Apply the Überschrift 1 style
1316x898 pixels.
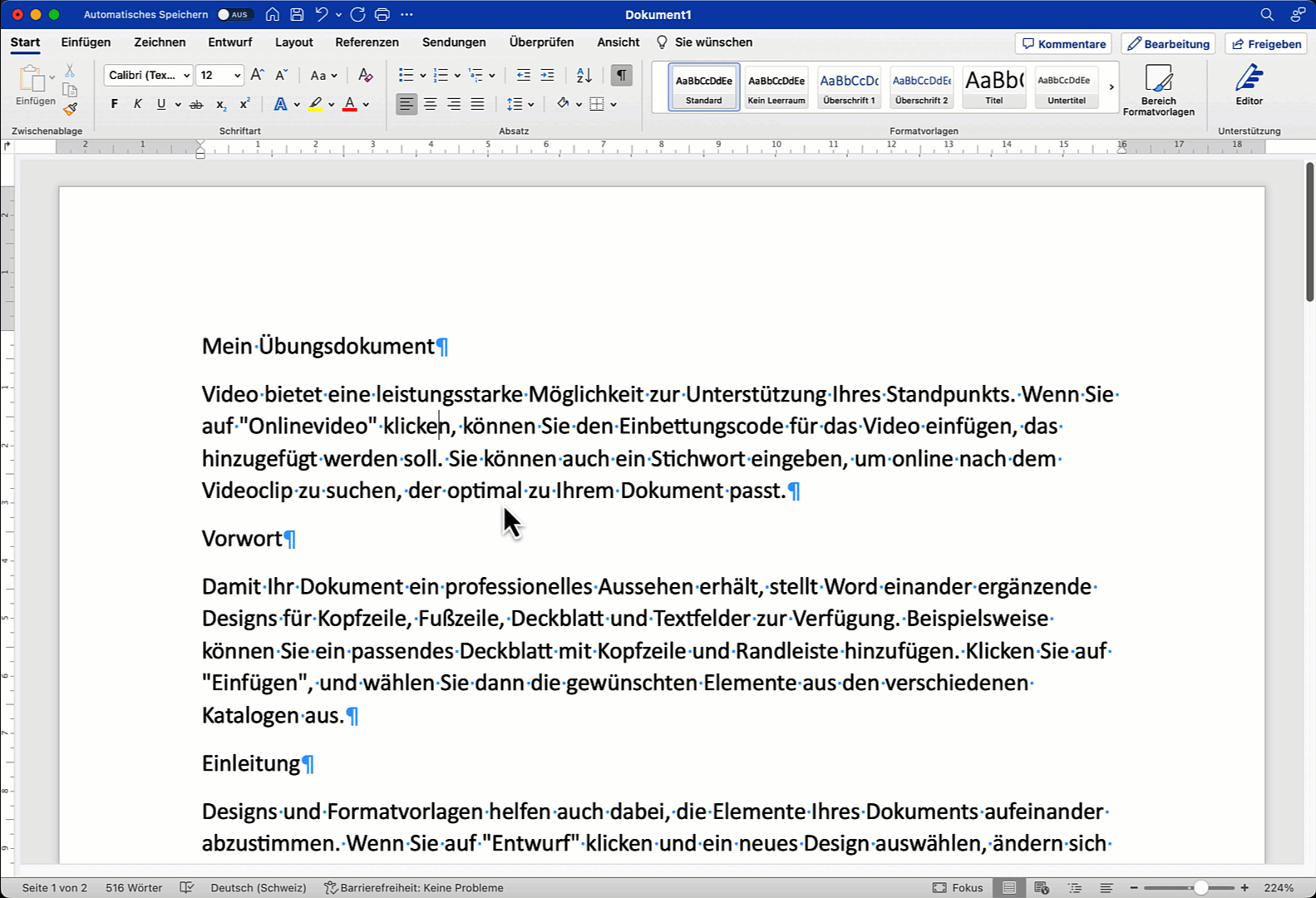point(849,87)
